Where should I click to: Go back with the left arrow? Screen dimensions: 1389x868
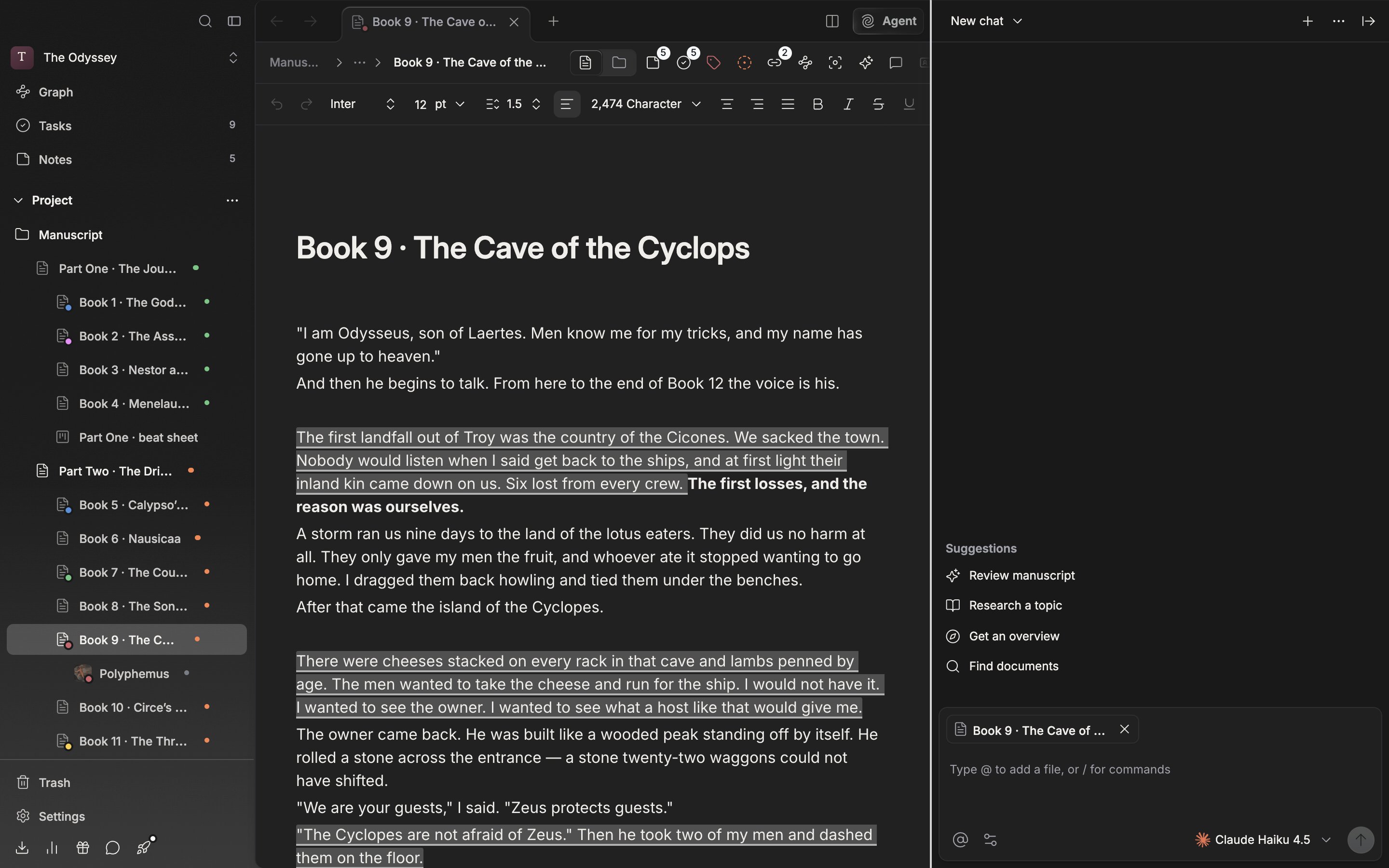(277, 21)
